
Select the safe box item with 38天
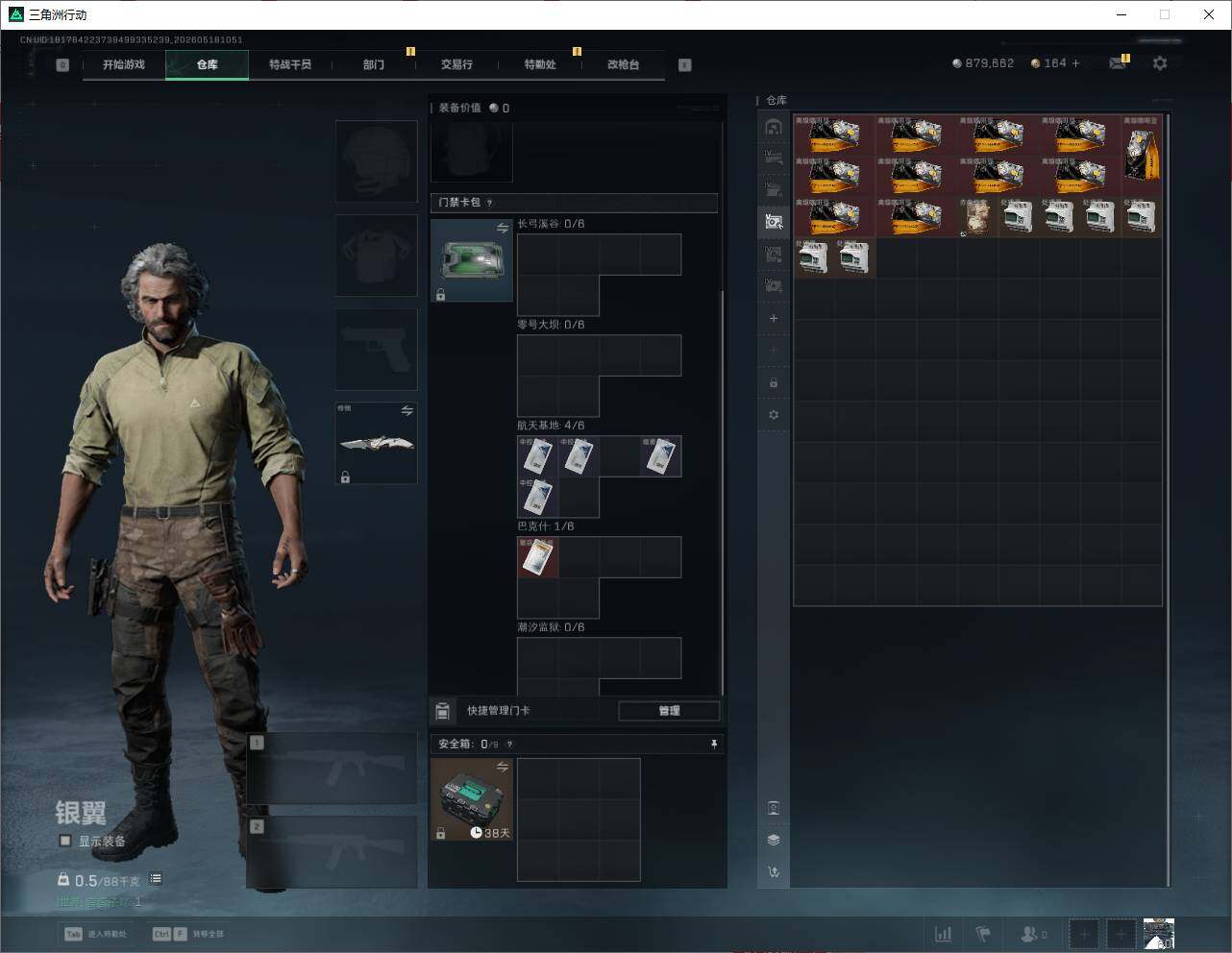click(x=472, y=799)
